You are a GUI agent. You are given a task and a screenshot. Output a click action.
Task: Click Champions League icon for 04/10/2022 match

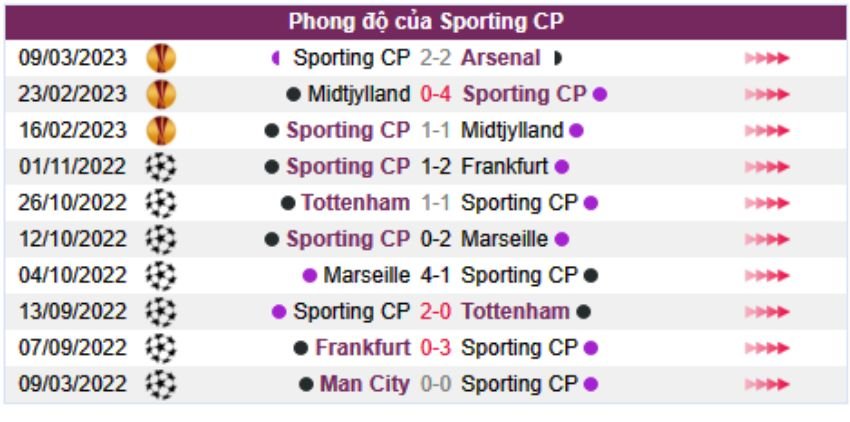pyautogui.click(x=160, y=275)
